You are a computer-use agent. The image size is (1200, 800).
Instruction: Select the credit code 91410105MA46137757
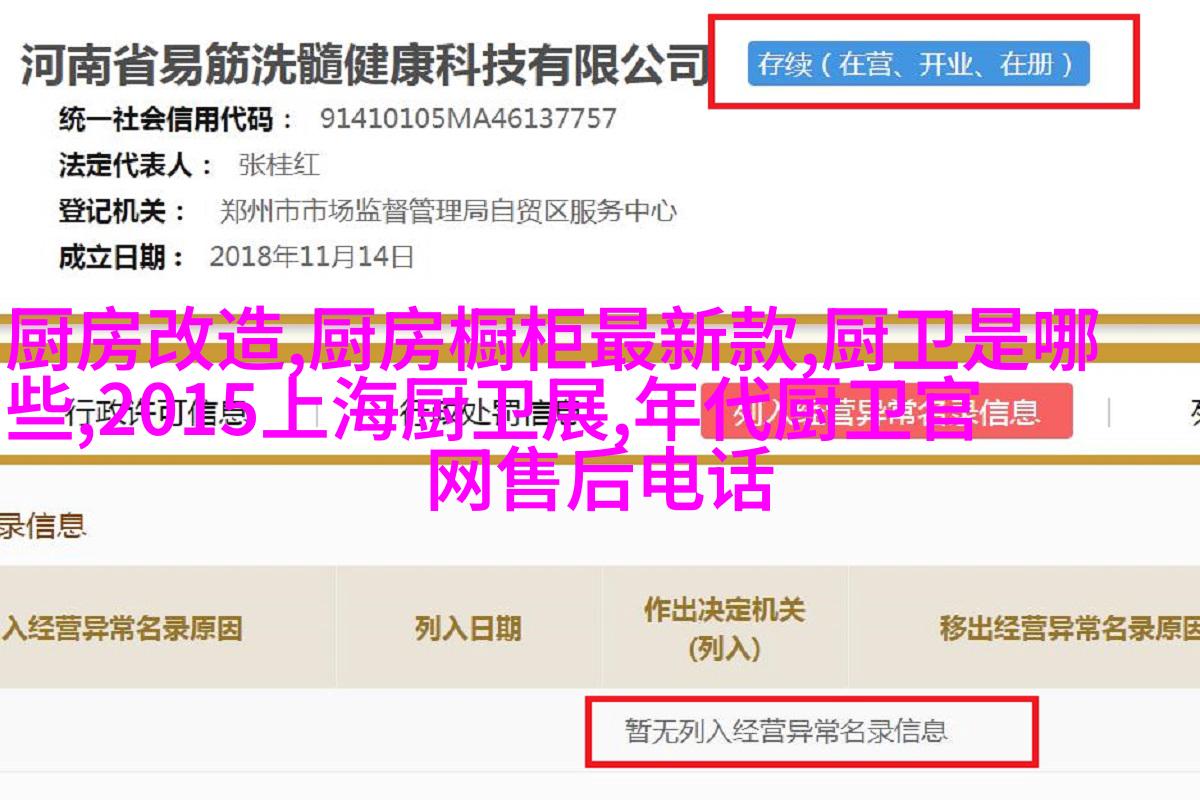pyautogui.click(x=468, y=118)
